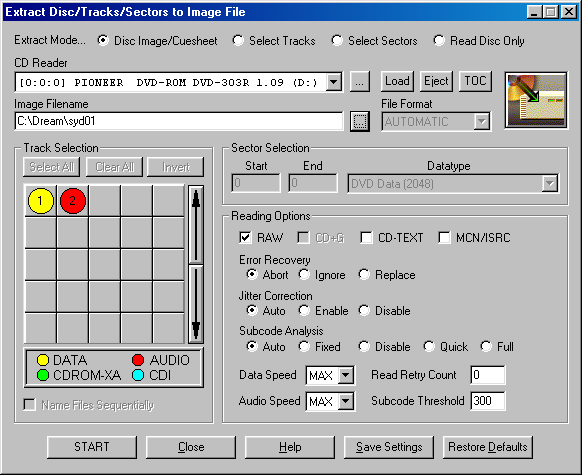Viewport: 582px width, 475px height.
Task: Open the image filename browse button
Action: click(x=360, y=121)
